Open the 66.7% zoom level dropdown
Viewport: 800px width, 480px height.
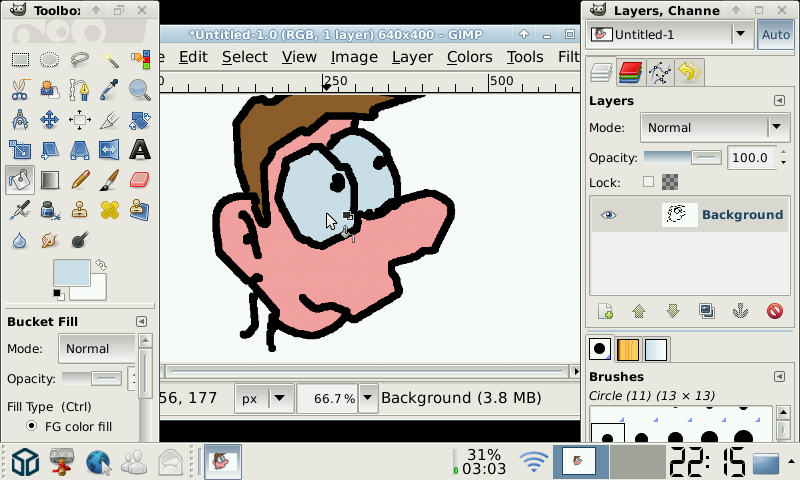pos(368,398)
